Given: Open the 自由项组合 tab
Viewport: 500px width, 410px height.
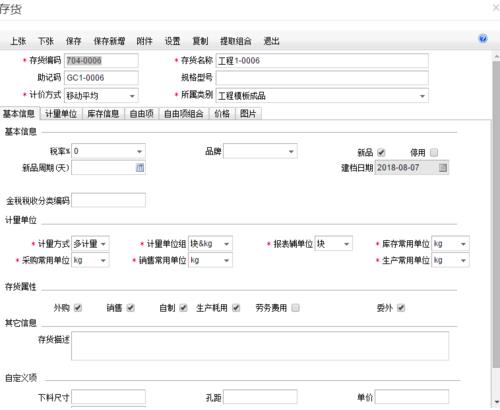Looking at the screenshot, I should tap(184, 114).
